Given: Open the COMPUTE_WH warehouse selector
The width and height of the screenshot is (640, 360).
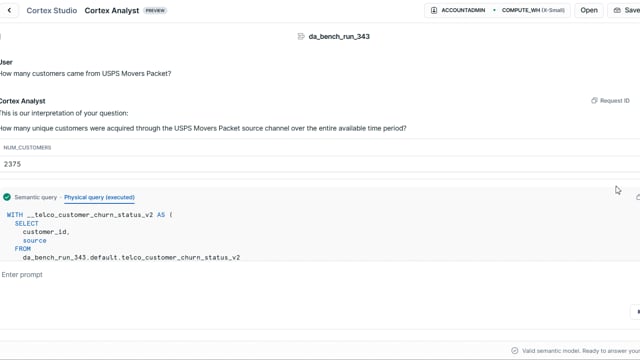Looking at the screenshot, I should (533, 10).
